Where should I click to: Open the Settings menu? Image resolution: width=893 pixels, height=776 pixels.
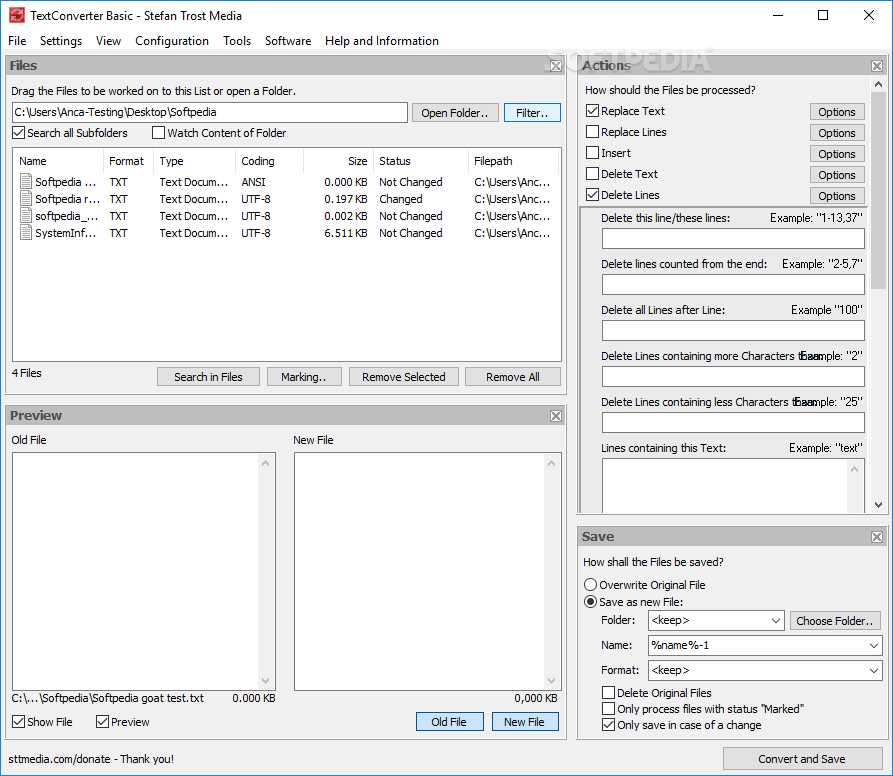(61, 41)
